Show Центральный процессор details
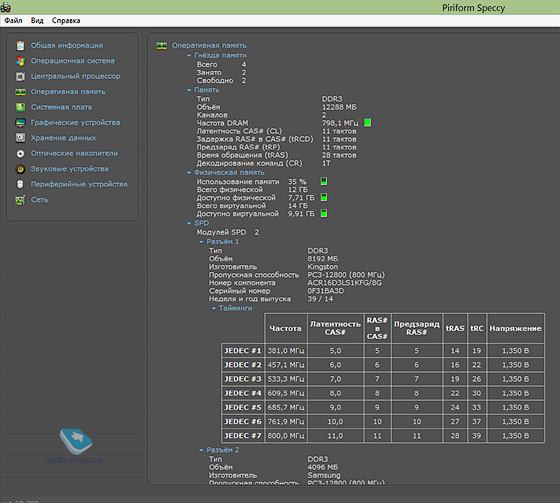Image resolution: width=560 pixels, height=503 pixels. (x=75, y=76)
